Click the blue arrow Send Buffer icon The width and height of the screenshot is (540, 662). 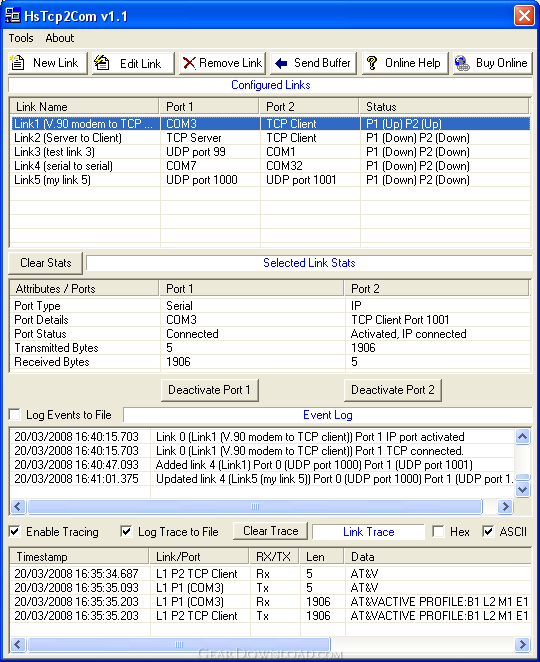click(281, 63)
